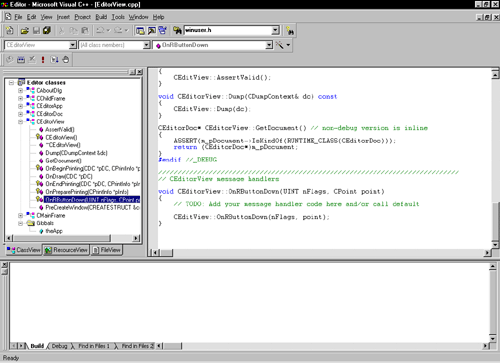Expand the CChildFrame class node
Image resolution: width=500 pixels, height=363 pixels.
pyautogui.click(x=21, y=98)
